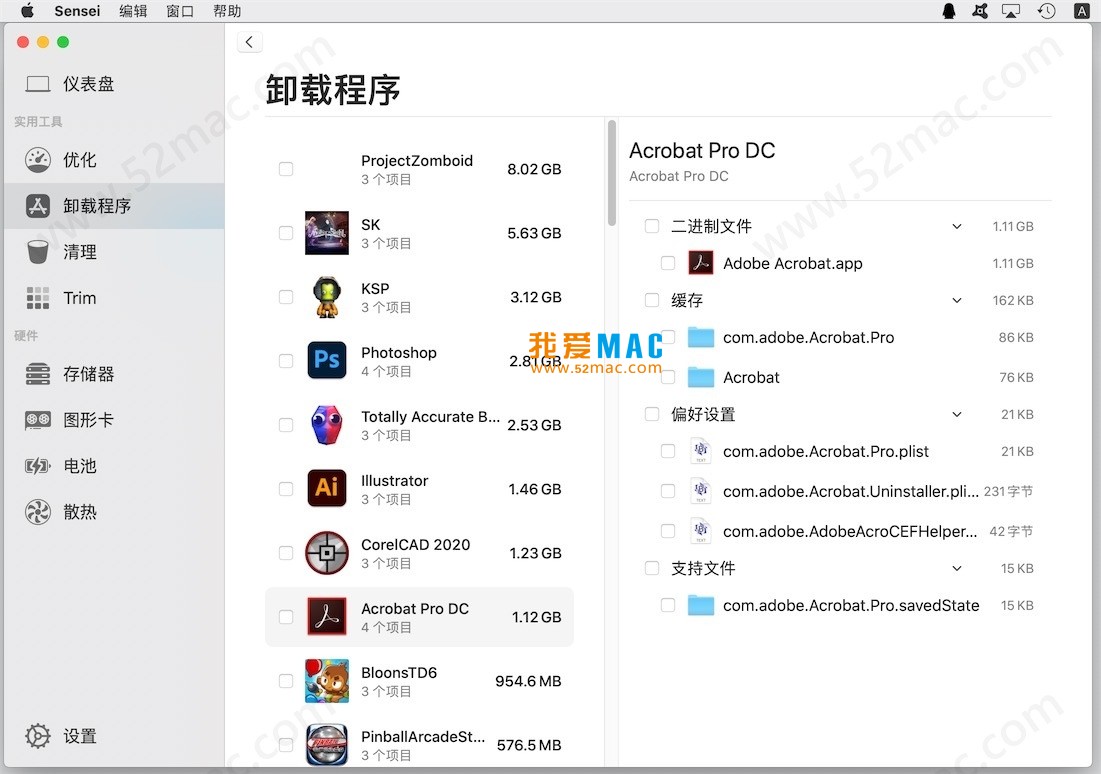Tick the KSP app checkbox

[286, 296]
